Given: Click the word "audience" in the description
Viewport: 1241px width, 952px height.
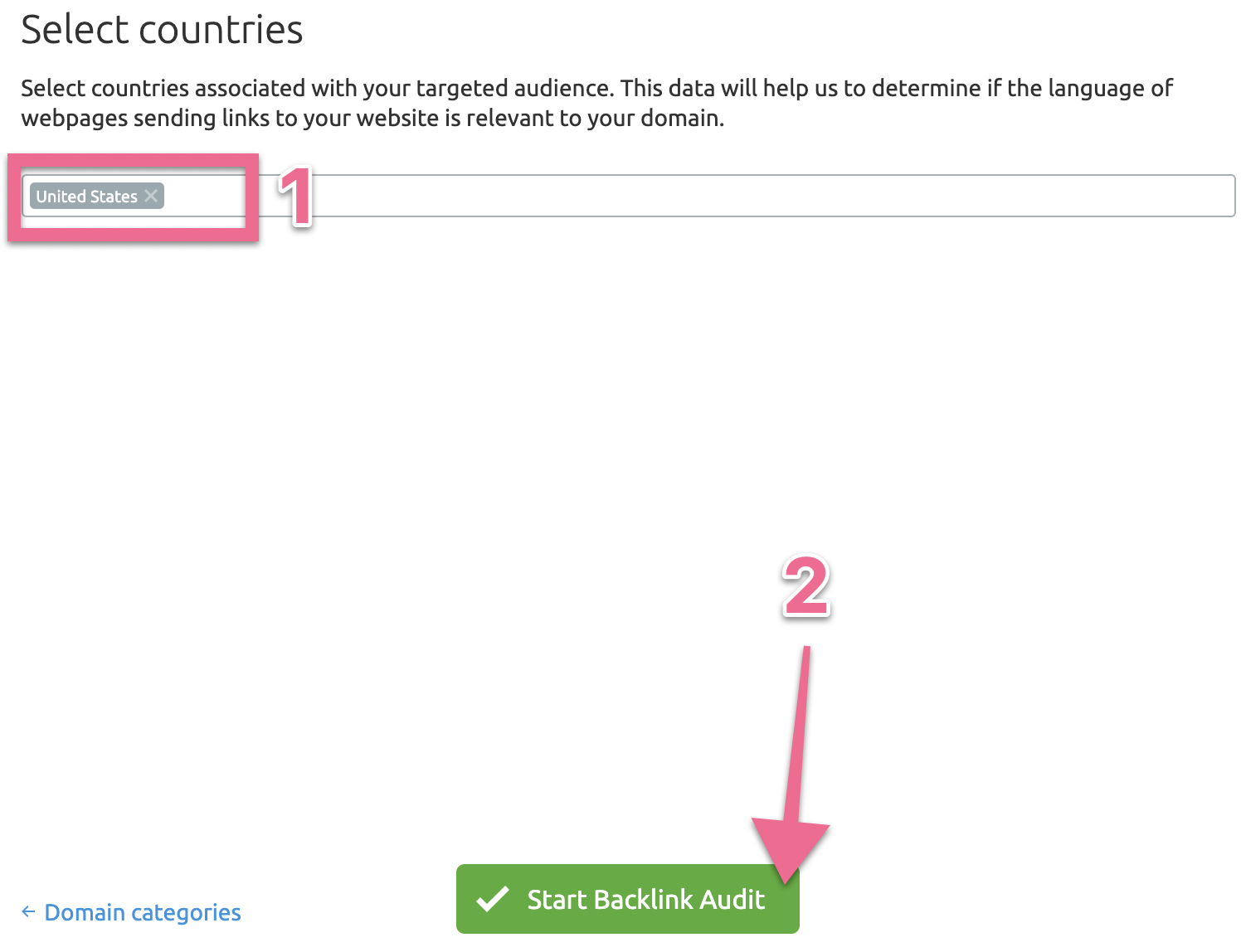Looking at the screenshot, I should (x=562, y=88).
